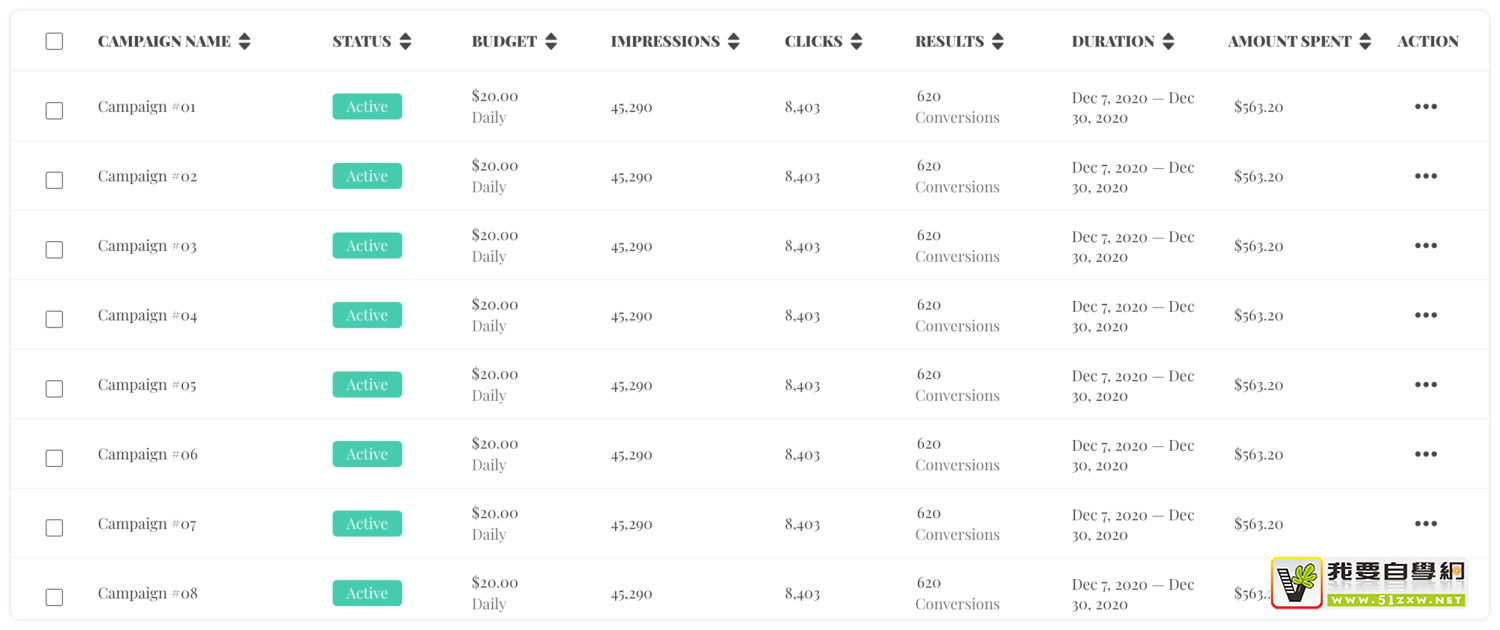The width and height of the screenshot is (1500, 630).
Task: Sort by Budget column arrows
Action: pyautogui.click(x=551, y=42)
